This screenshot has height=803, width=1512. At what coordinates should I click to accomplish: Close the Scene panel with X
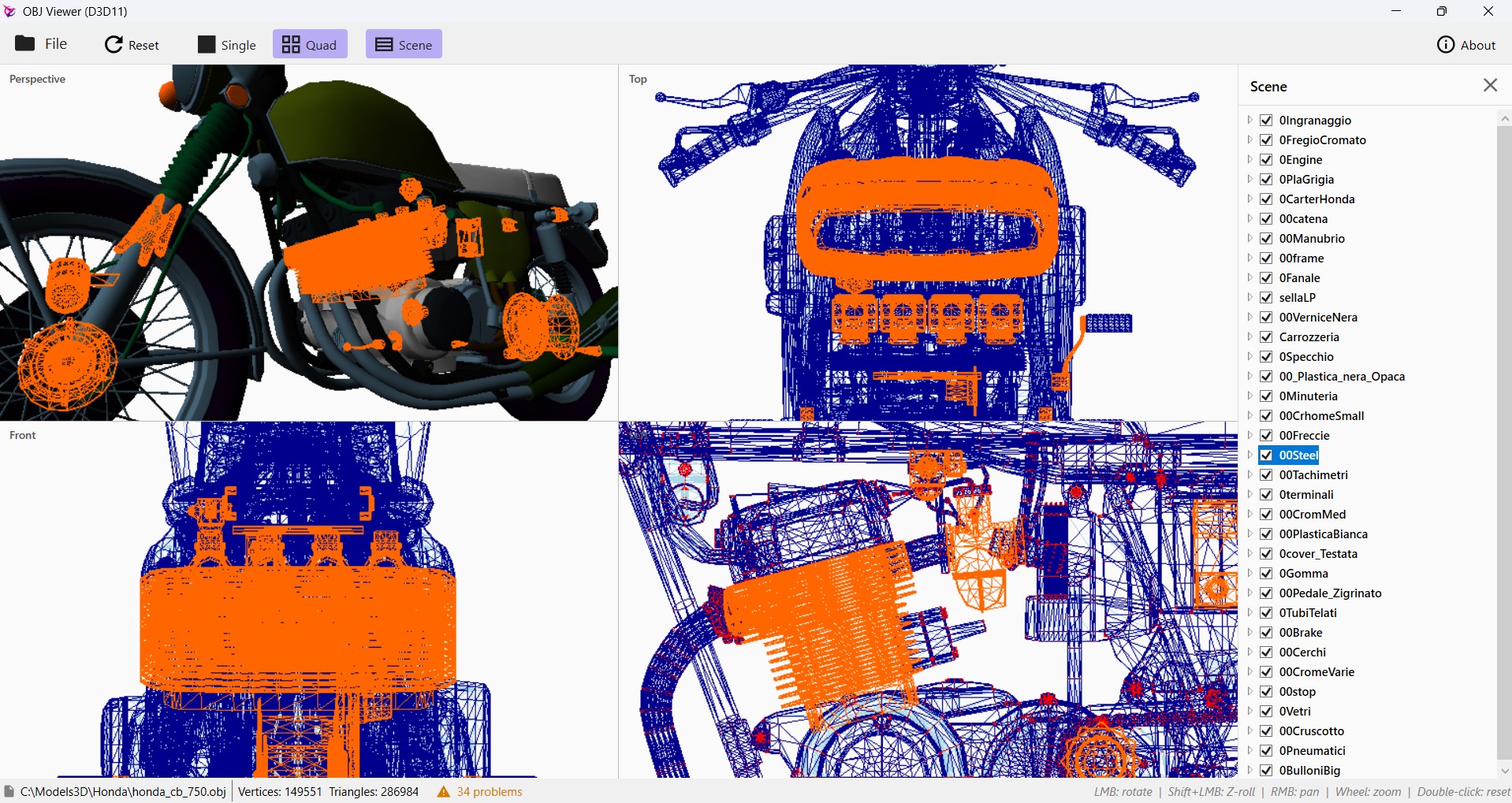click(1490, 85)
